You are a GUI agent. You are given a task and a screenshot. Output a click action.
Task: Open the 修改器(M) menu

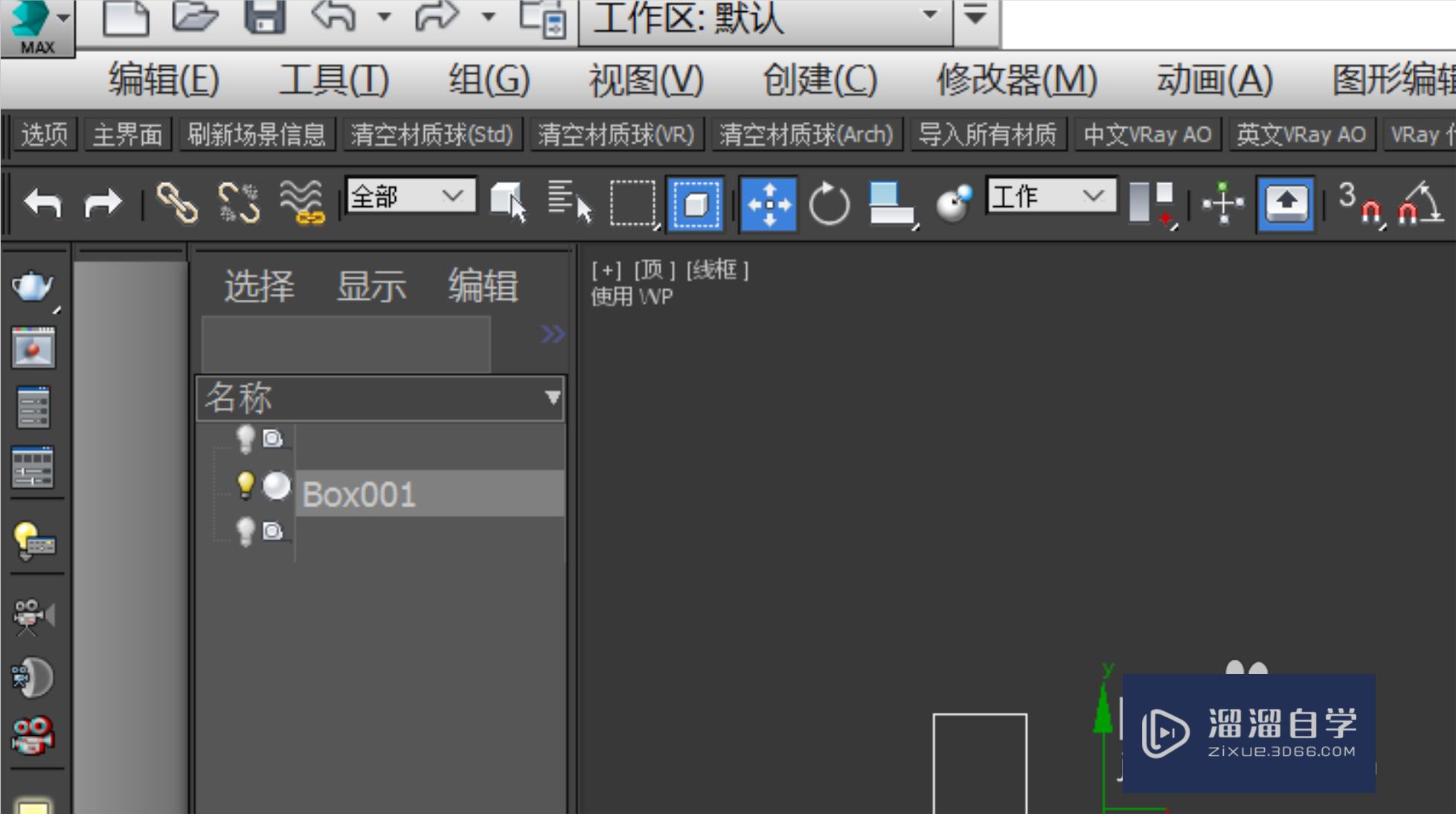pyautogui.click(x=1016, y=80)
